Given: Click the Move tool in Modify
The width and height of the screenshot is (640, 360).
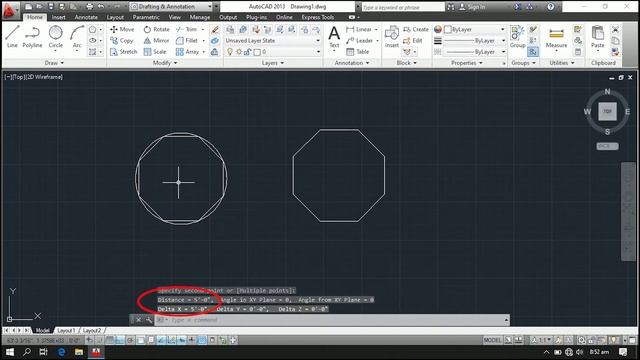Looking at the screenshot, I should click(x=122, y=29).
